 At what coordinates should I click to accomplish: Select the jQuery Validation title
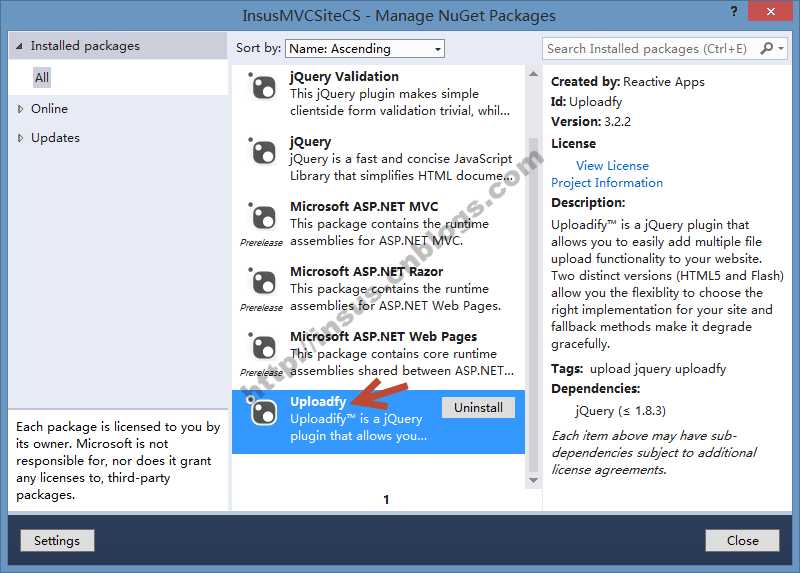(x=344, y=77)
